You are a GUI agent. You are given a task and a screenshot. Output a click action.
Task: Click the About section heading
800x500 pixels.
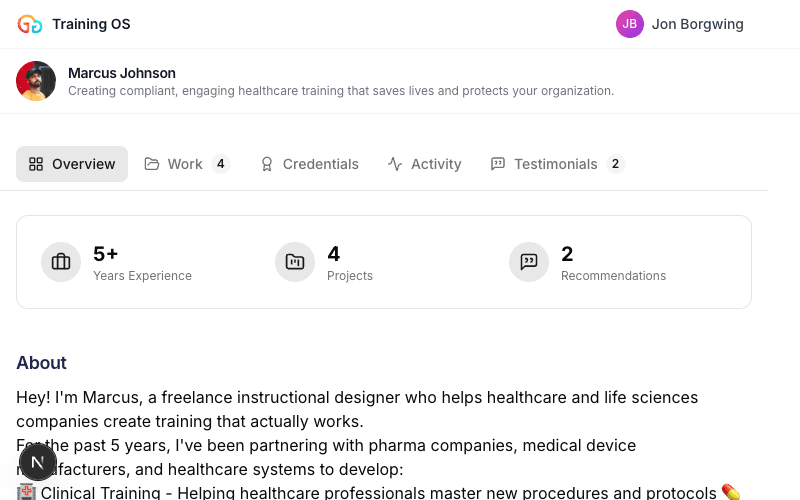(41, 363)
